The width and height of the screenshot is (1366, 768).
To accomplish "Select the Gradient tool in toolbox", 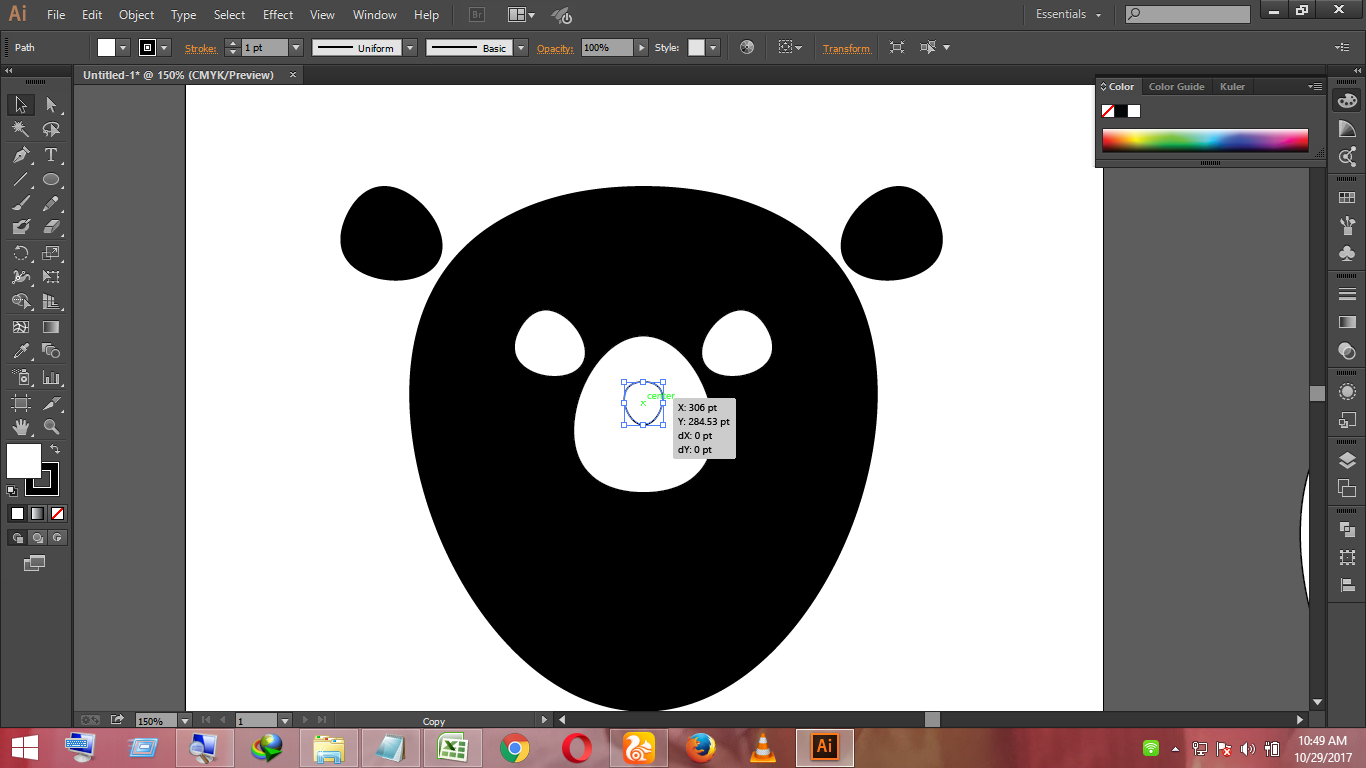I will [x=51, y=327].
